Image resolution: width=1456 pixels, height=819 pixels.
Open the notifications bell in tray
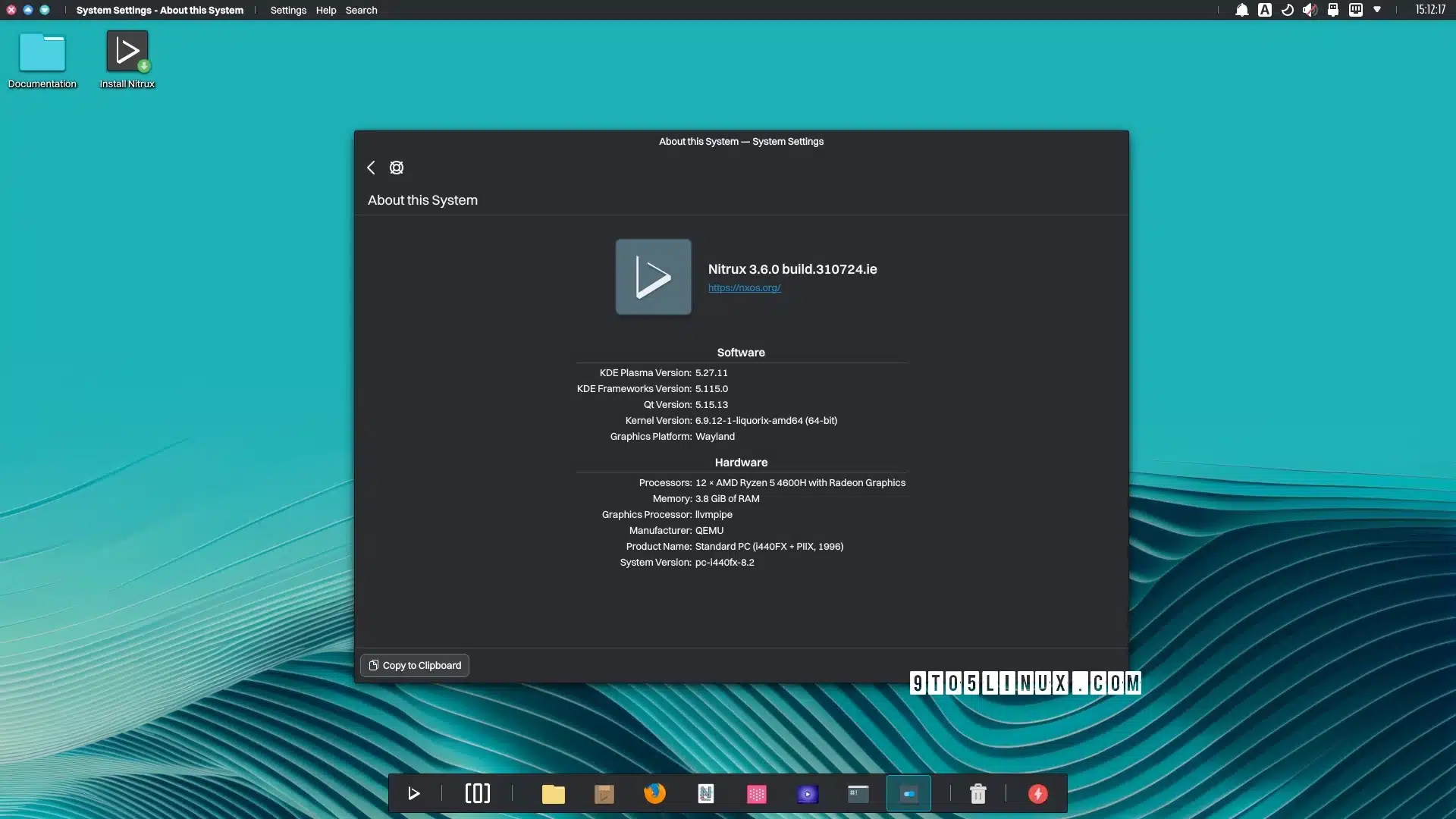[x=1241, y=10]
